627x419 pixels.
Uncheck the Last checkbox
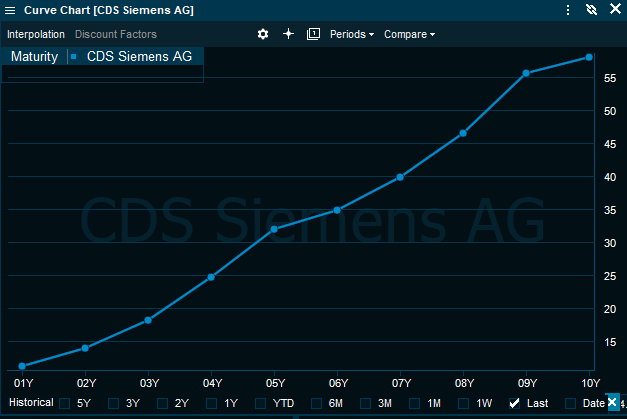tap(514, 403)
